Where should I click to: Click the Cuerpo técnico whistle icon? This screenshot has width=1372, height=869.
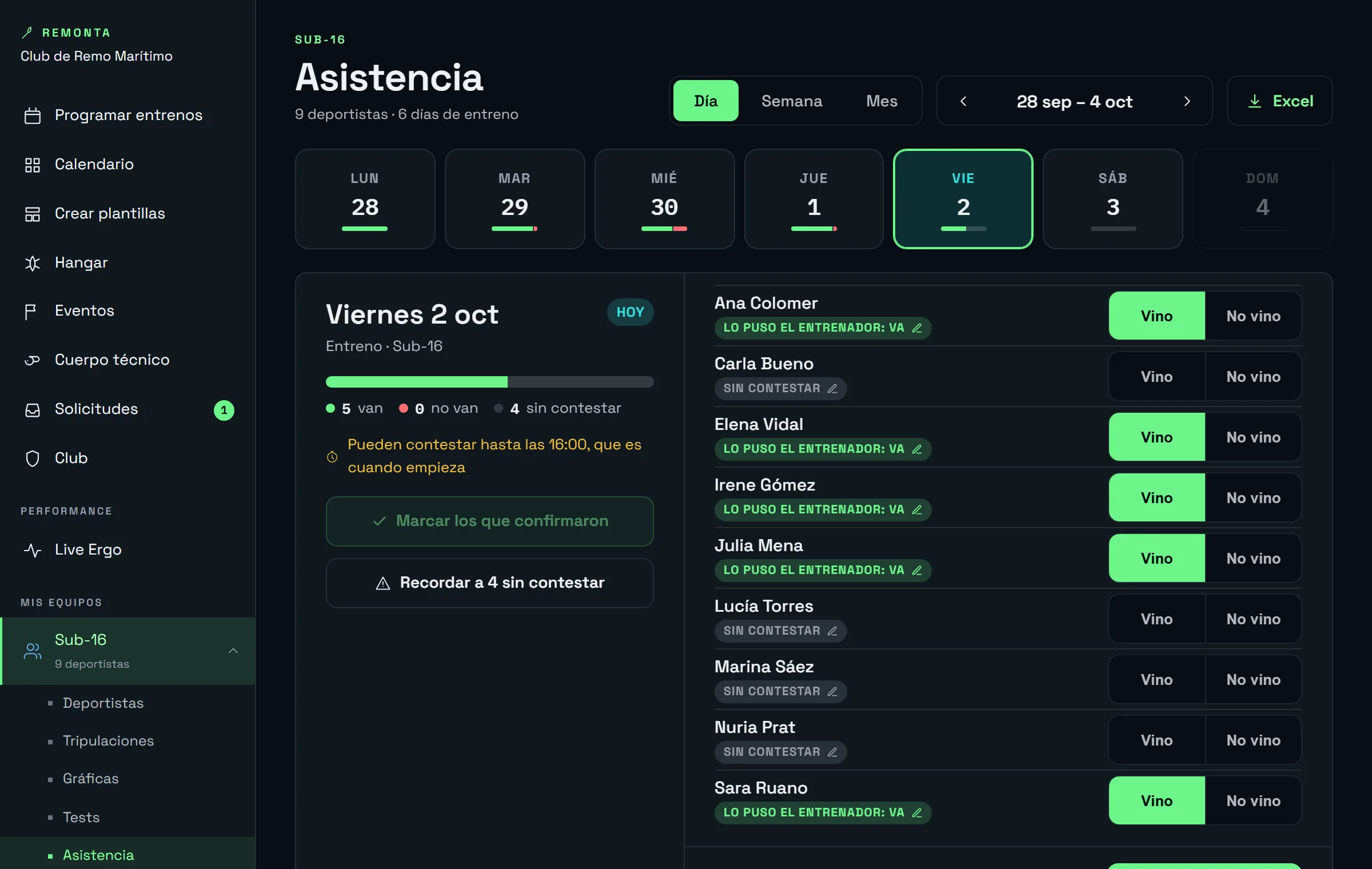pyautogui.click(x=32, y=360)
